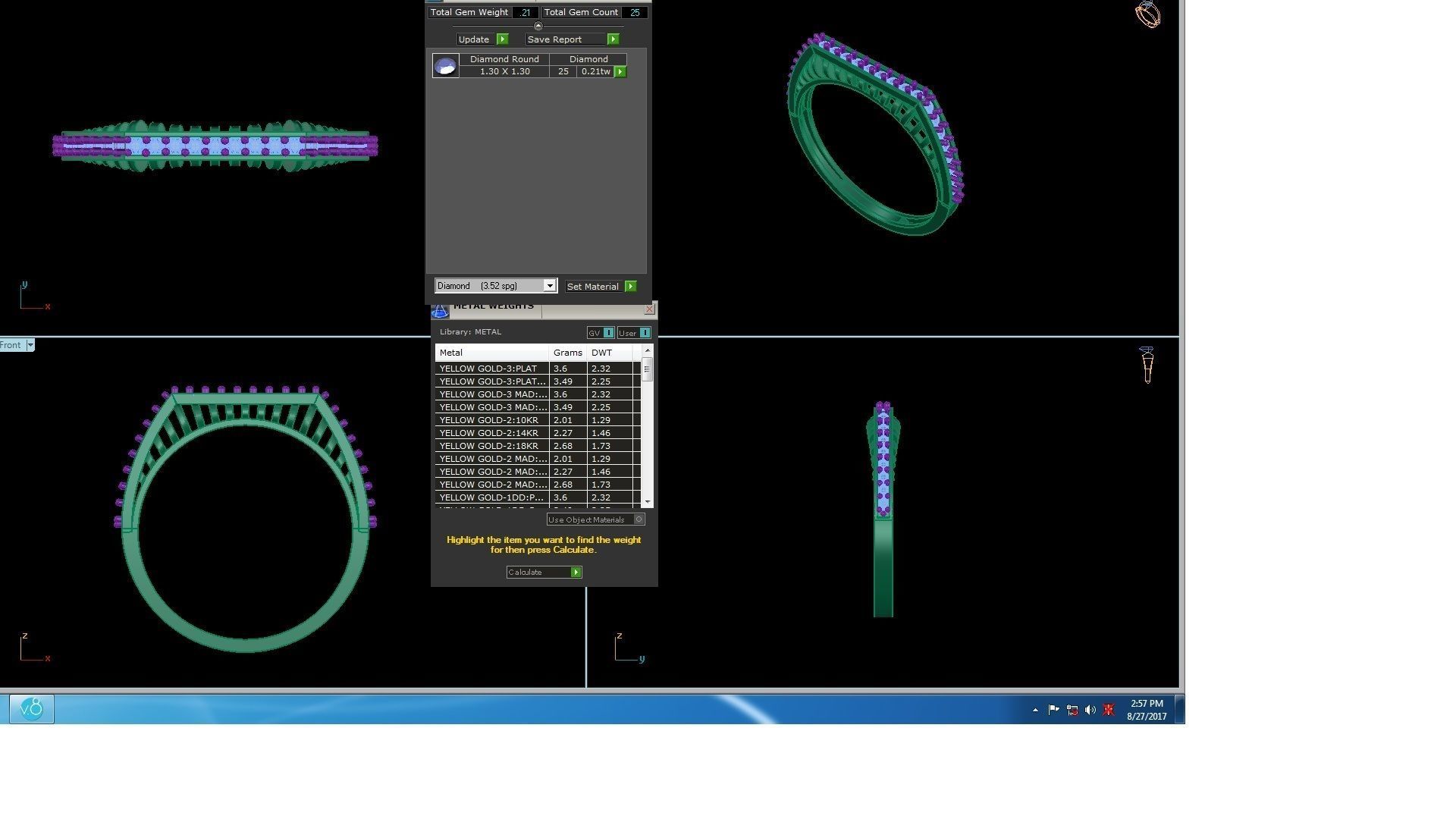Open the Action Center flag icon

[x=1053, y=710]
